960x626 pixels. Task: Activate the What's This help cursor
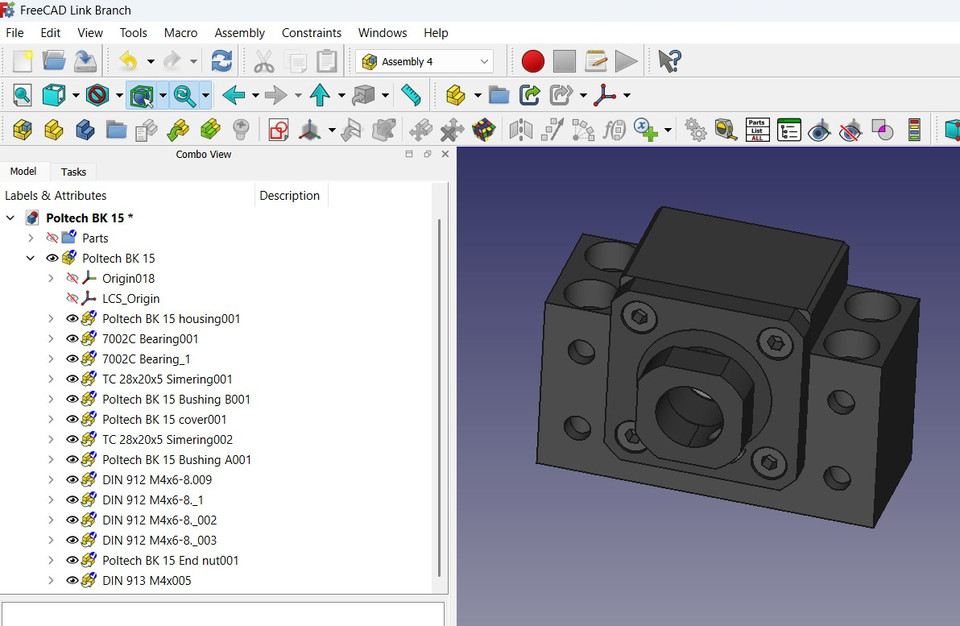click(668, 61)
